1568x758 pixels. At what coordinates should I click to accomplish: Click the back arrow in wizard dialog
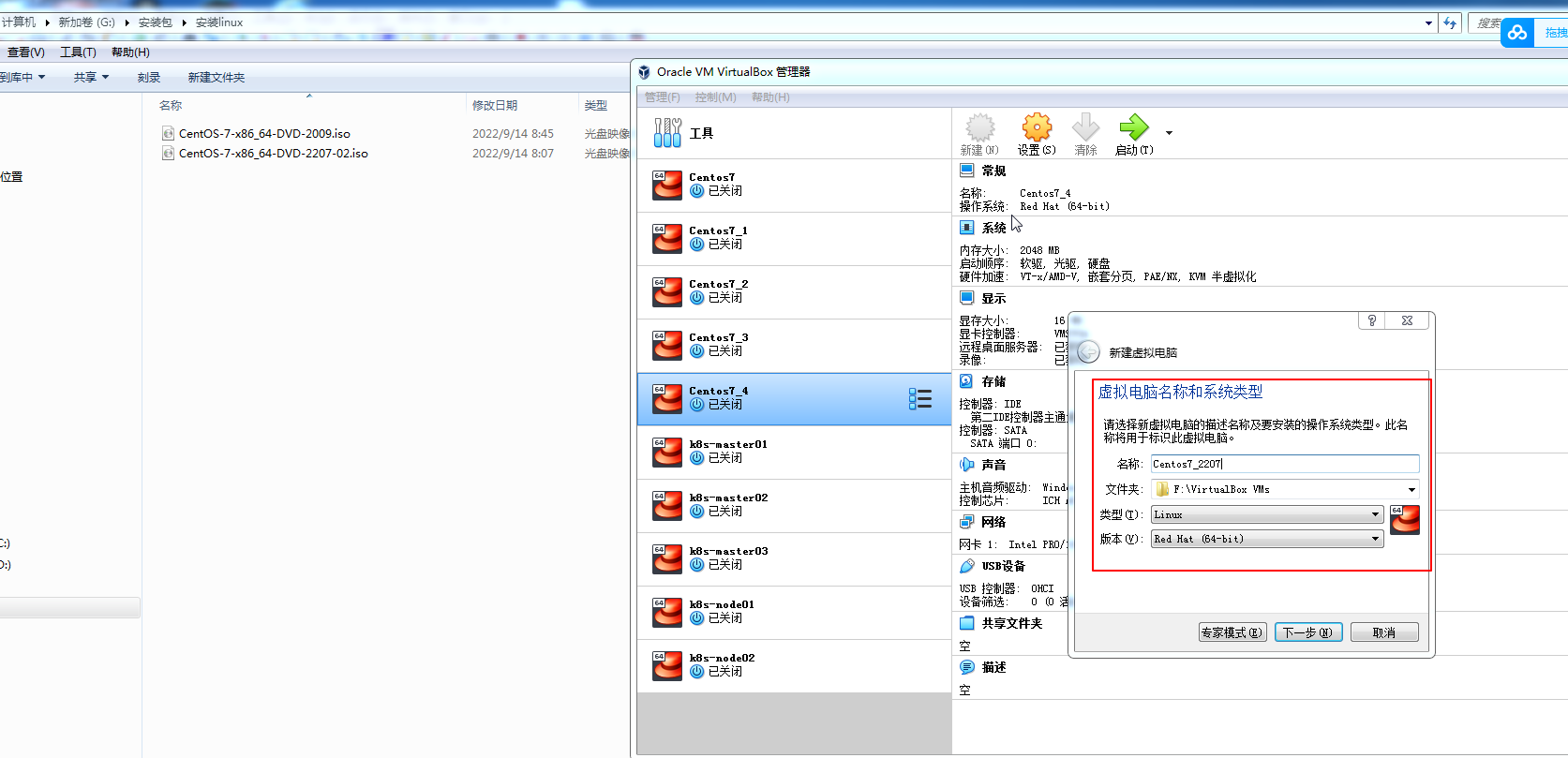point(1088,352)
